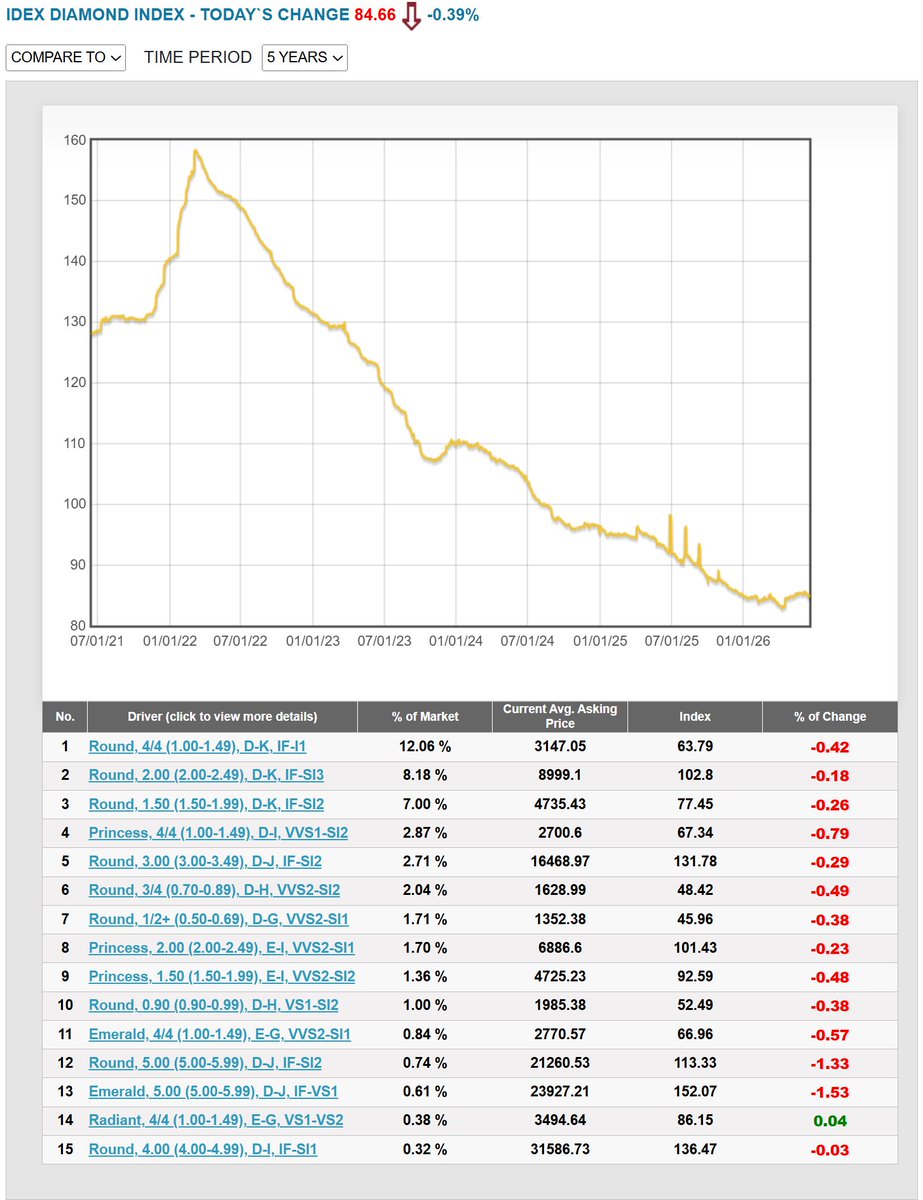Viewport: 923px width, 1200px height.
Task: Click the % of Change column header
Action: [830, 716]
